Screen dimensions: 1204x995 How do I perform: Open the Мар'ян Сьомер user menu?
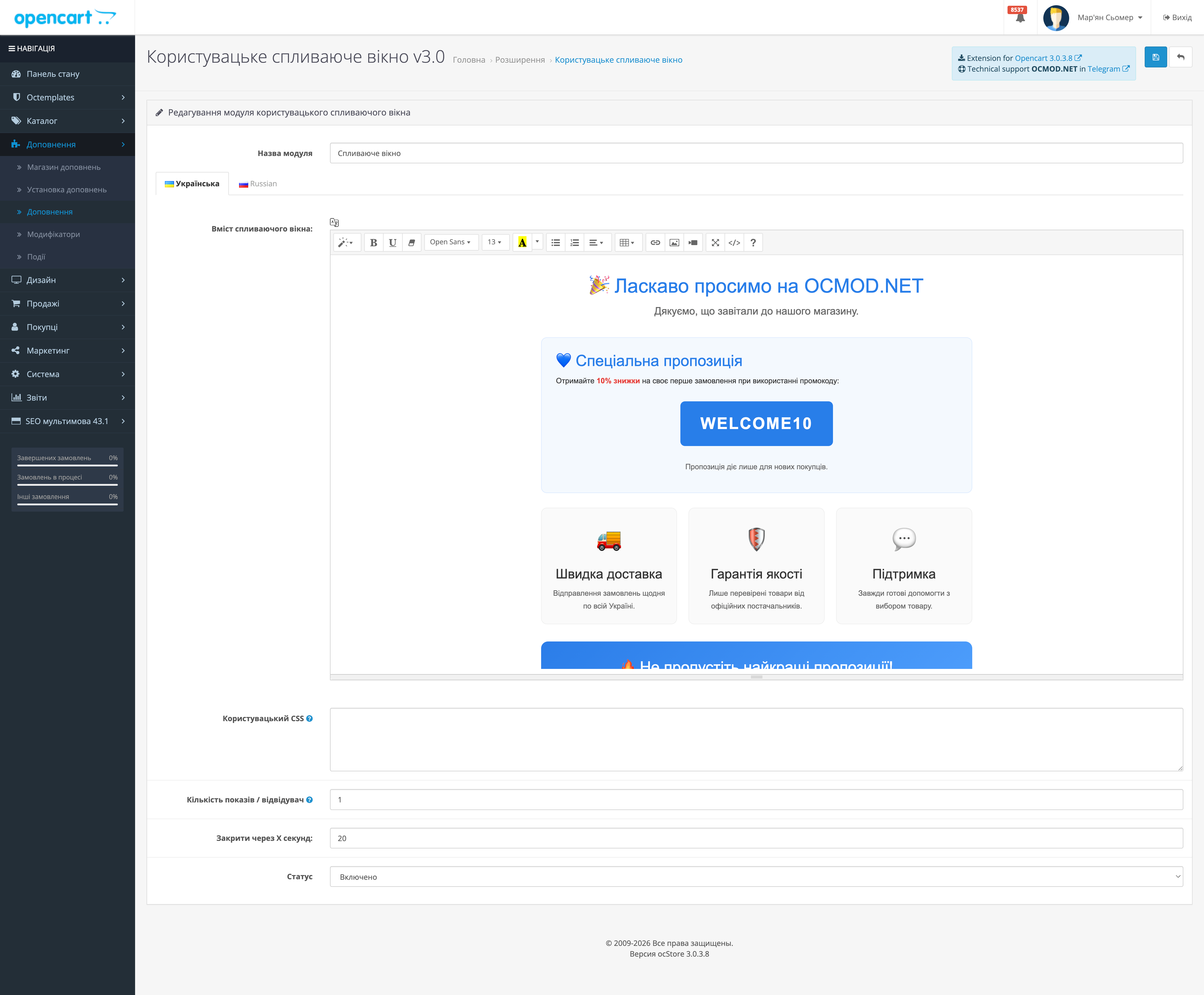pyautogui.click(x=1110, y=17)
